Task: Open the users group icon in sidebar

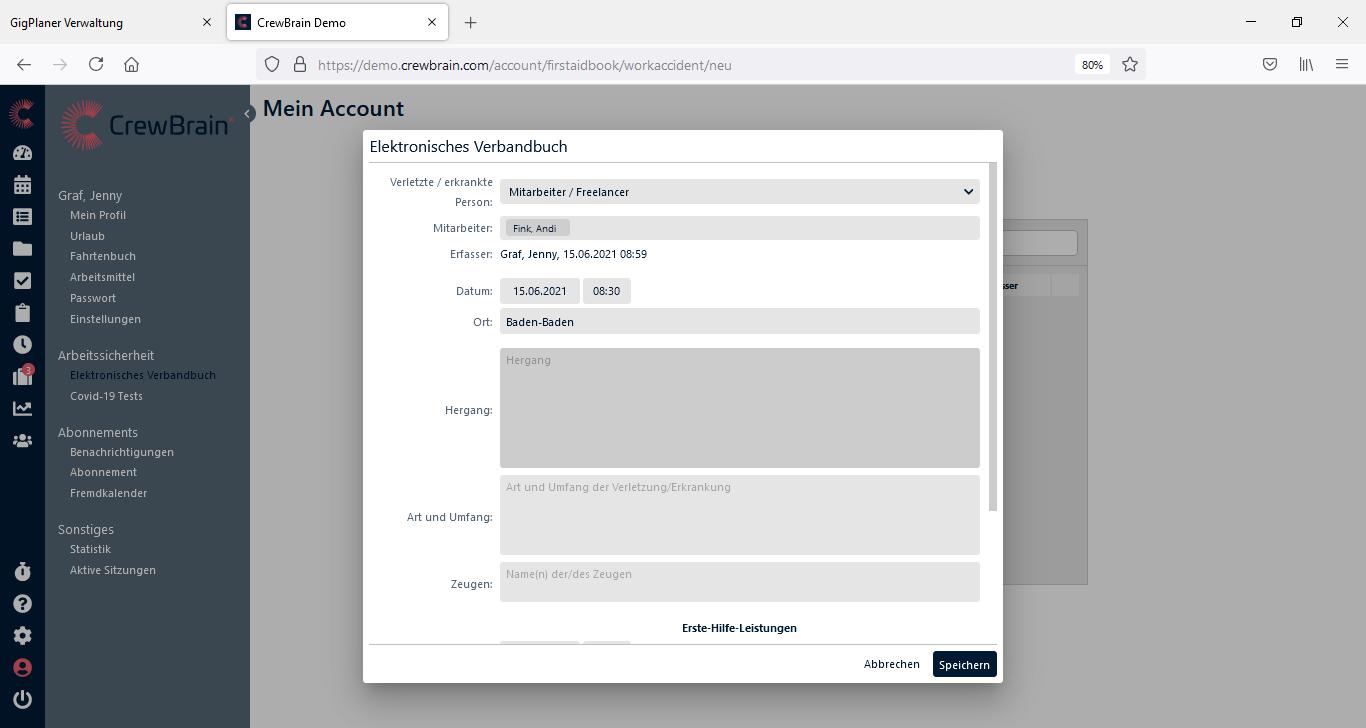Action: (x=22, y=440)
